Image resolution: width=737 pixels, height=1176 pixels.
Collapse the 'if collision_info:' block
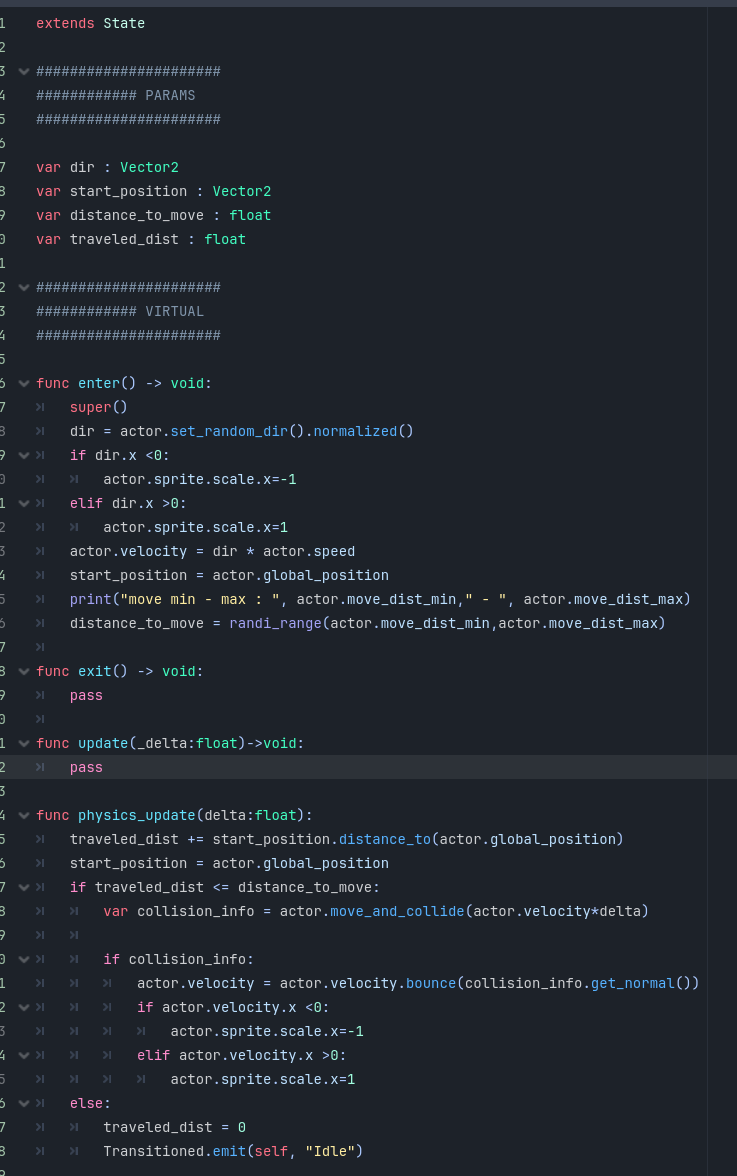pyautogui.click(x=24, y=959)
